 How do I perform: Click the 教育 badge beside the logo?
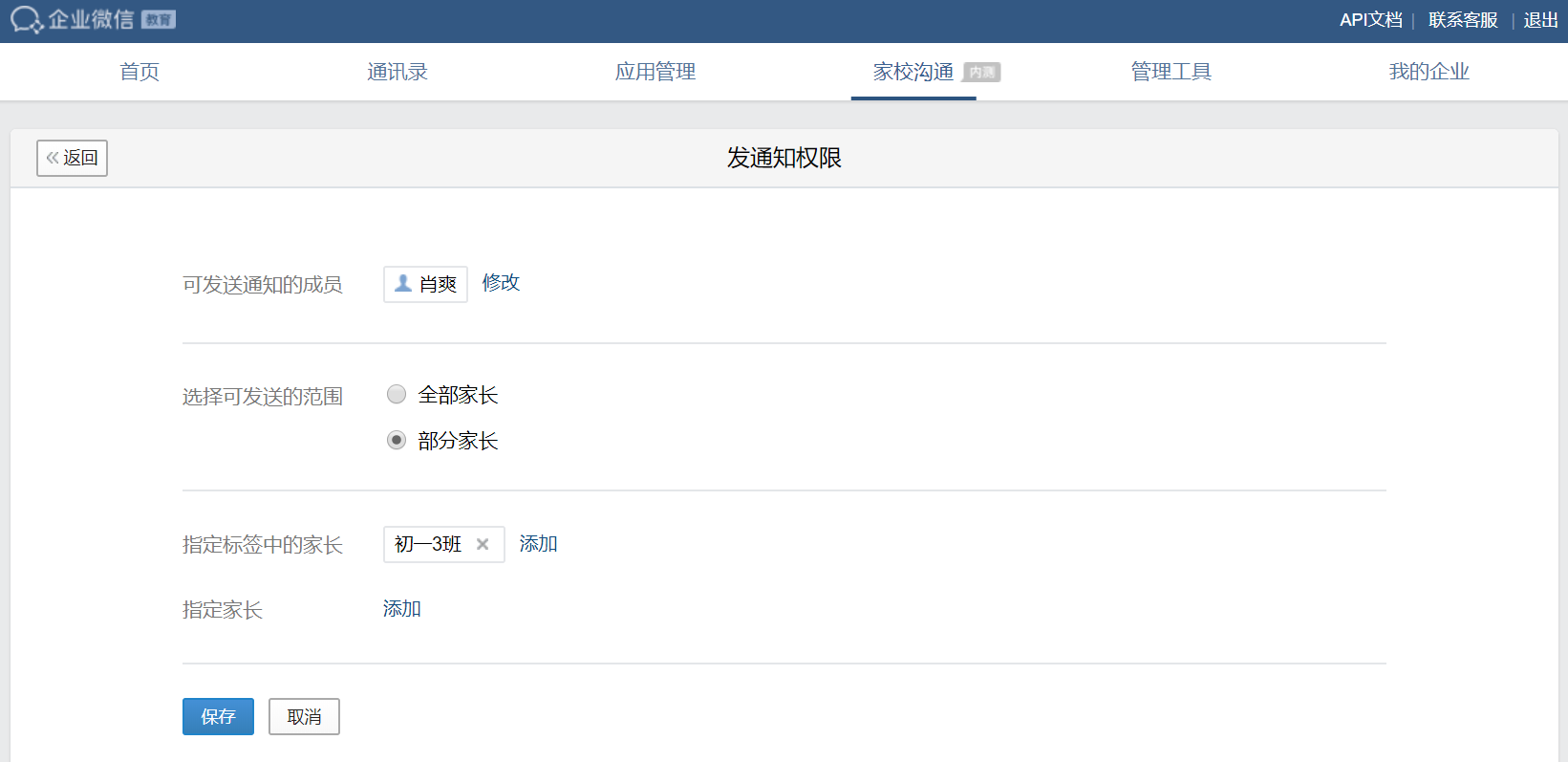[158, 20]
